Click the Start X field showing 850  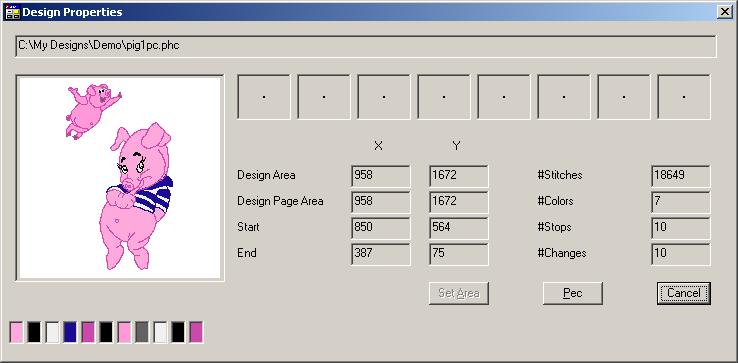tap(380, 227)
